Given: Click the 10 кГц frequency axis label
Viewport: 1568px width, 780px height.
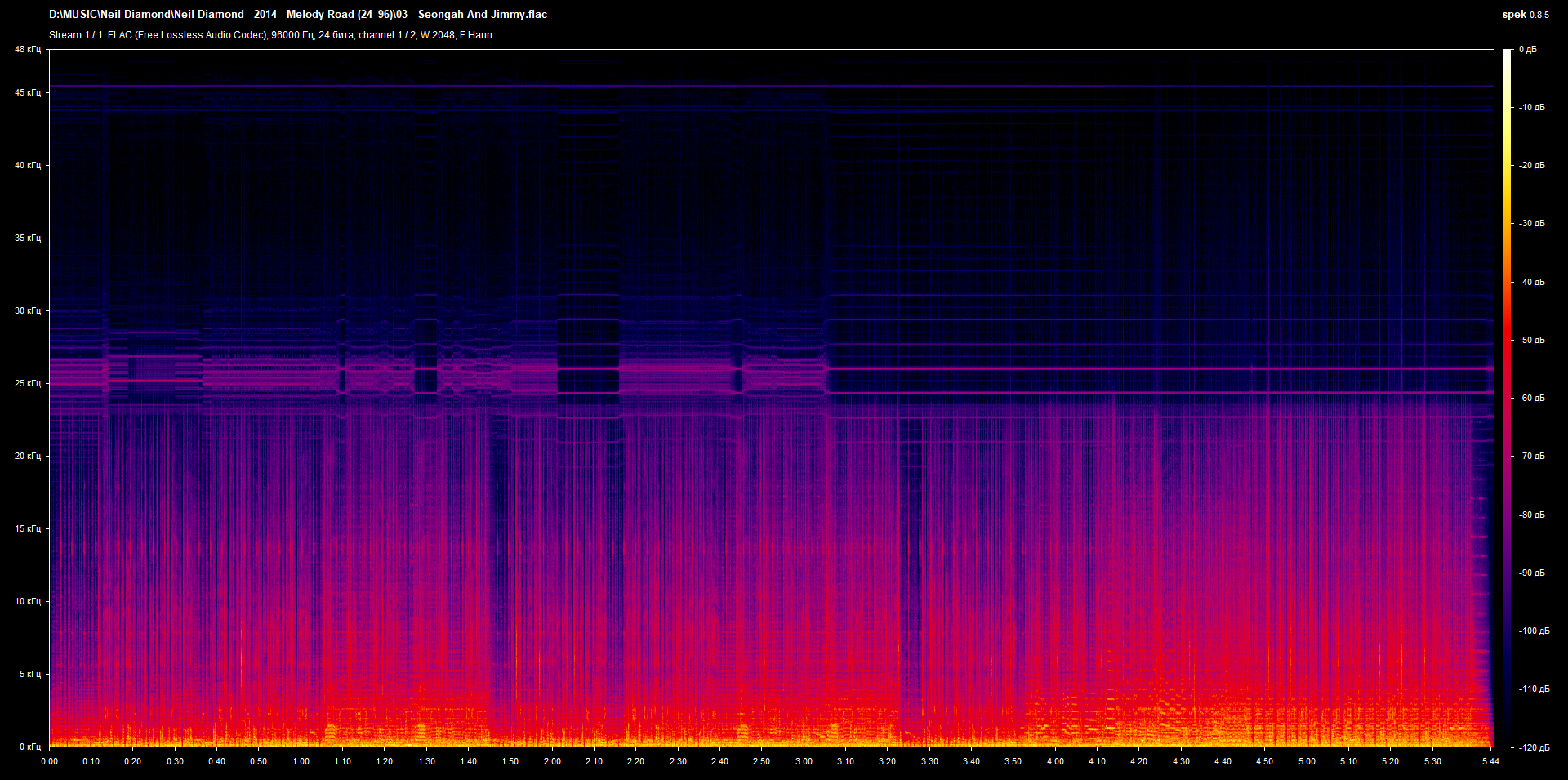Looking at the screenshot, I should pyautogui.click(x=27, y=602).
